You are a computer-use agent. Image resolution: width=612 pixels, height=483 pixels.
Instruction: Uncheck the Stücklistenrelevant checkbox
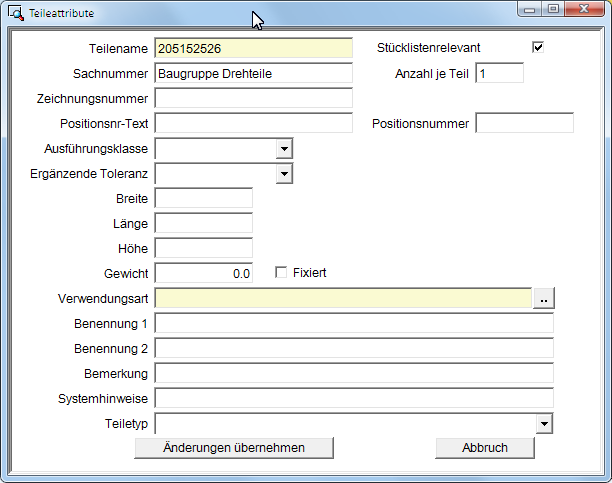pyautogui.click(x=538, y=48)
